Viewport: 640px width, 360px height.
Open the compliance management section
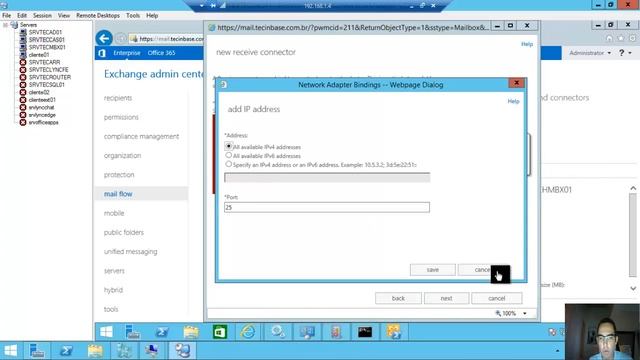click(x=141, y=136)
